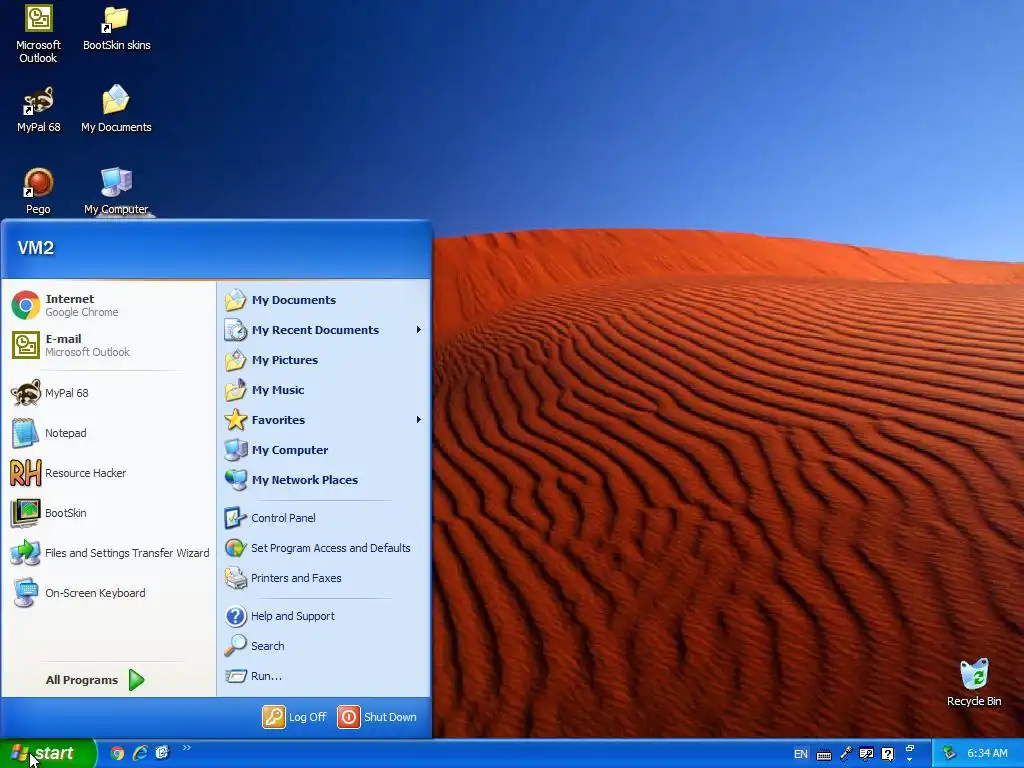Open Notepad from the Start menu
This screenshot has height=768, width=1024.
[108, 433]
